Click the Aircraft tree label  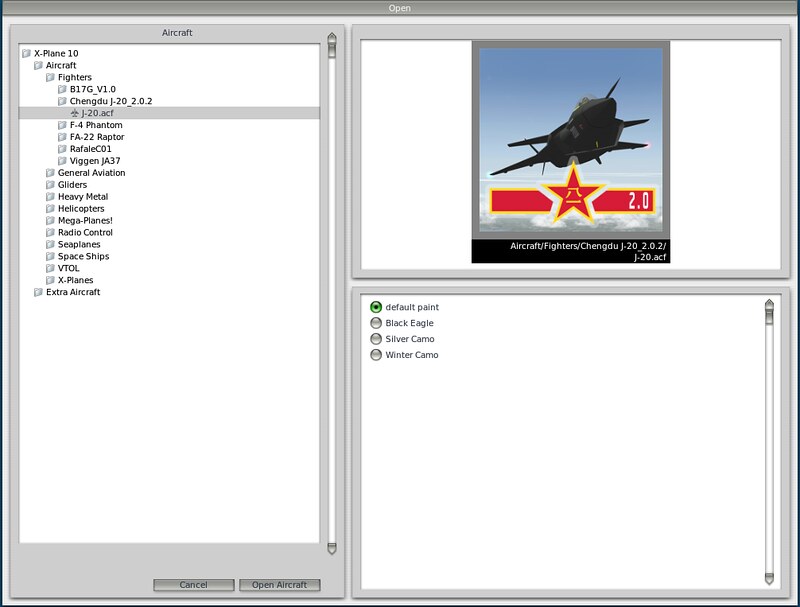(x=61, y=65)
